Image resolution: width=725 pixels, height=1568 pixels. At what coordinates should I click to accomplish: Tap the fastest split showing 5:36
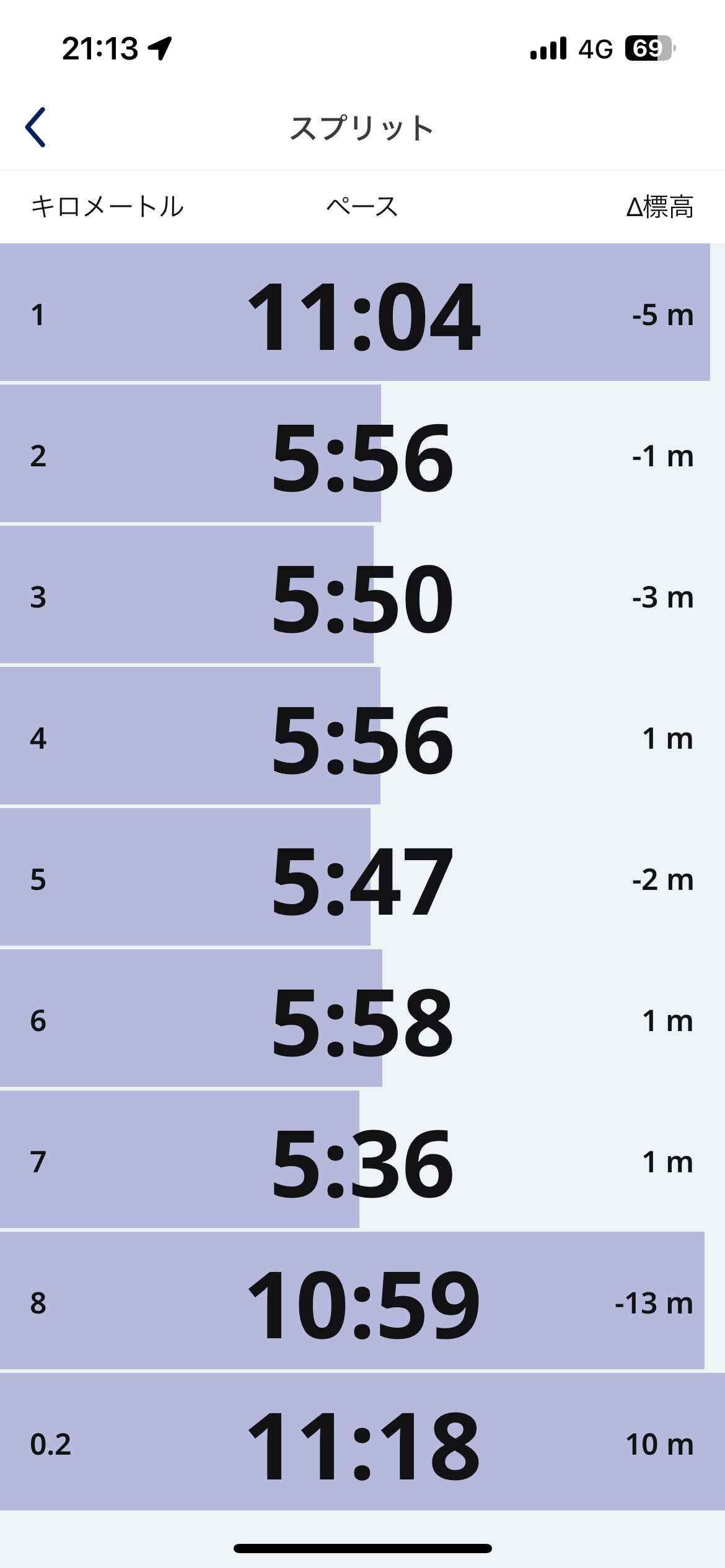(x=362, y=1161)
